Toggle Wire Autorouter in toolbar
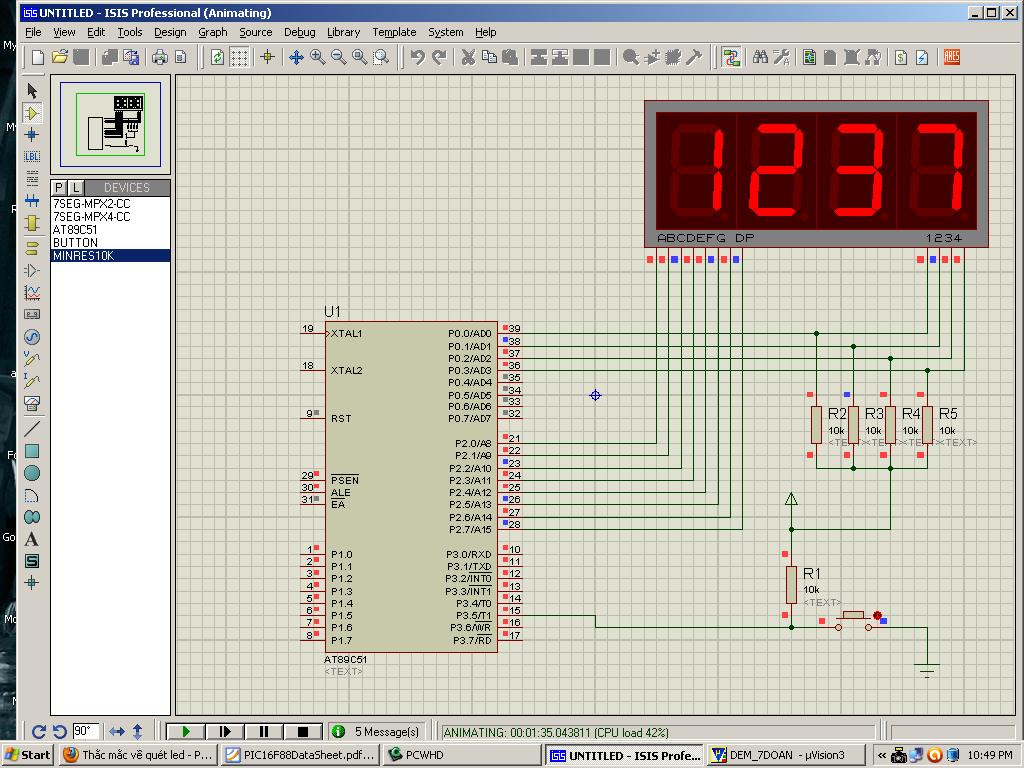Screen dimensions: 1024x768 [x=731, y=58]
